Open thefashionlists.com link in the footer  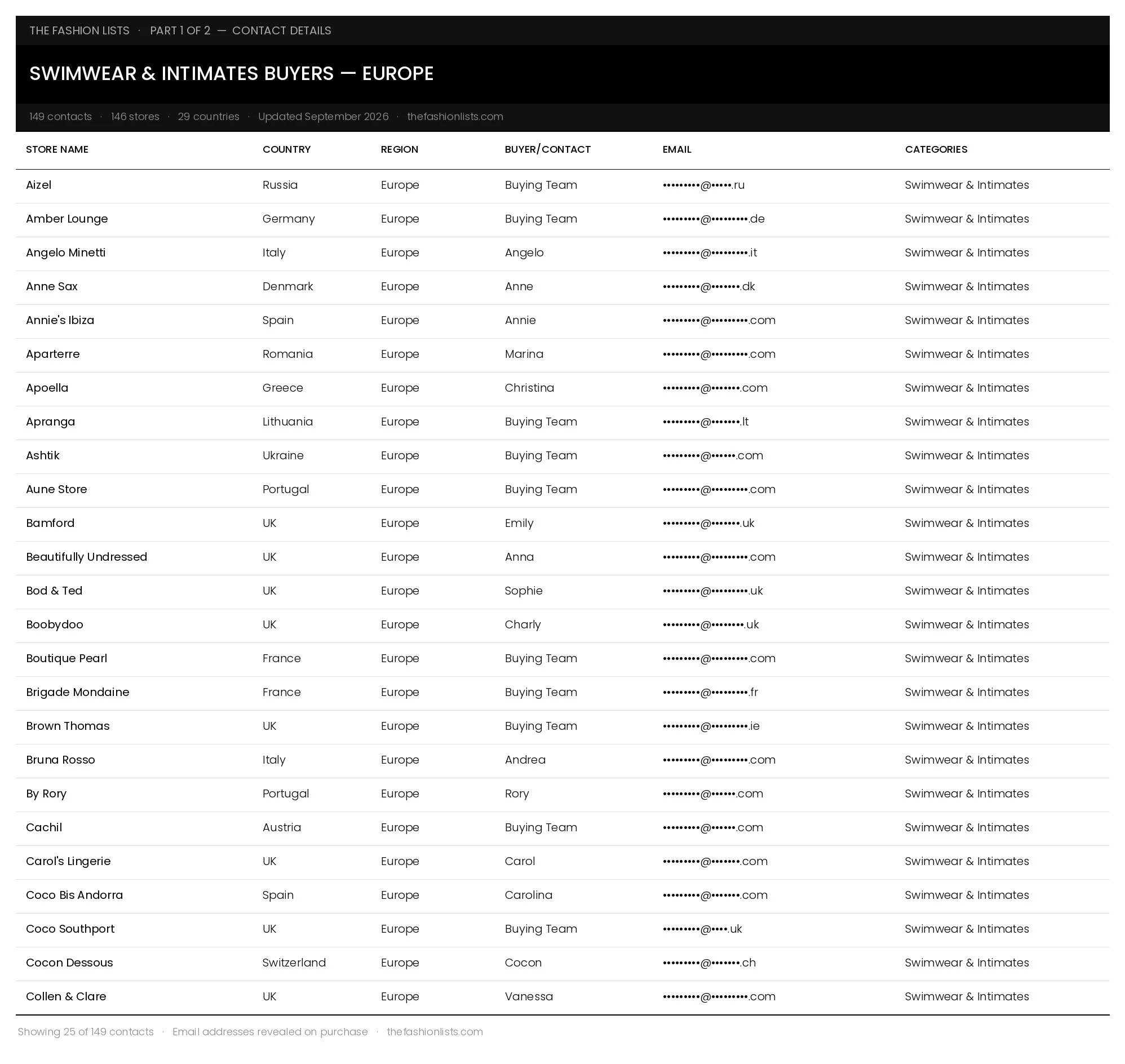coord(435,1032)
